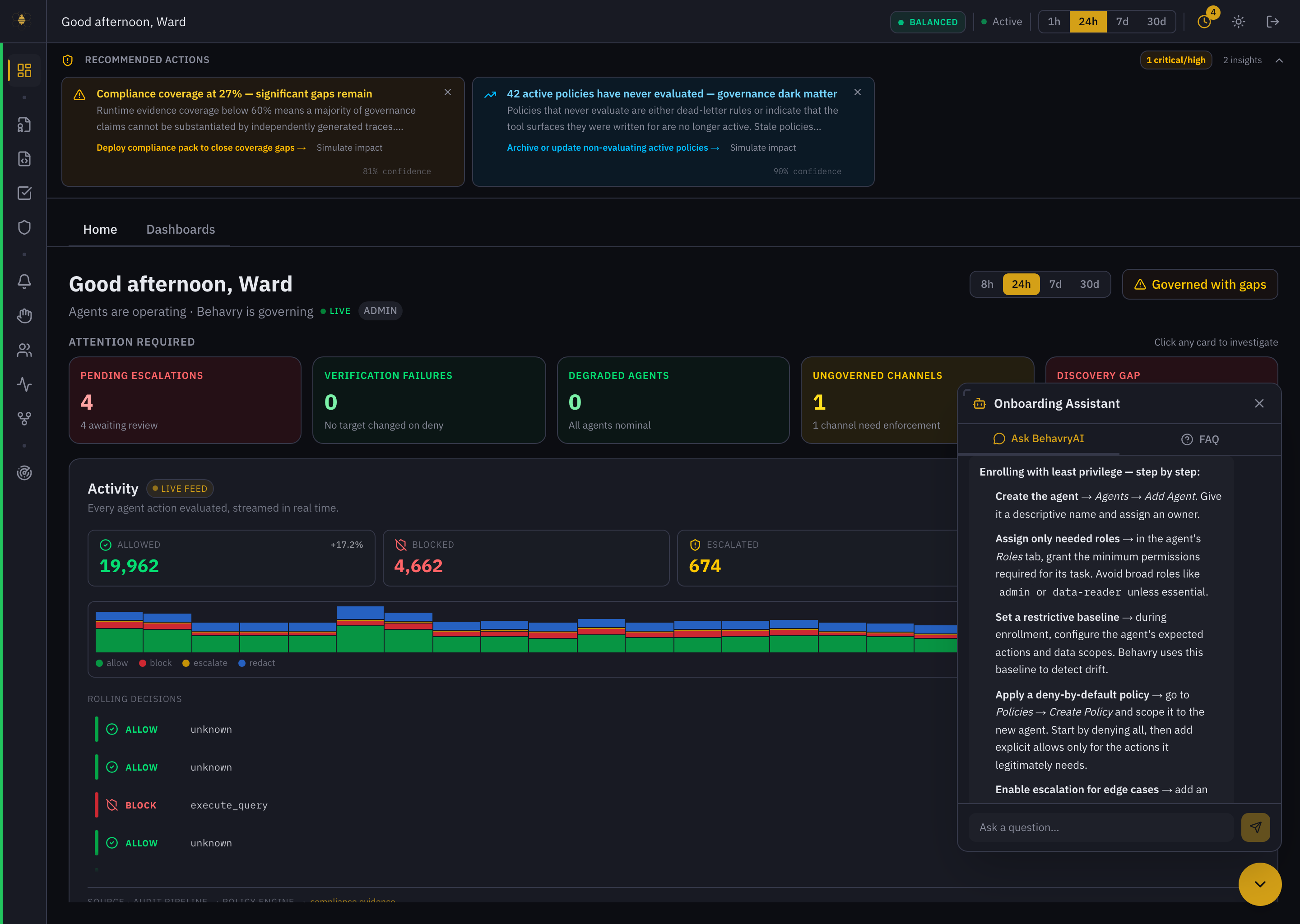Open the FAQ tab in assistant
The width and height of the screenshot is (1300, 924).
tap(1200, 439)
